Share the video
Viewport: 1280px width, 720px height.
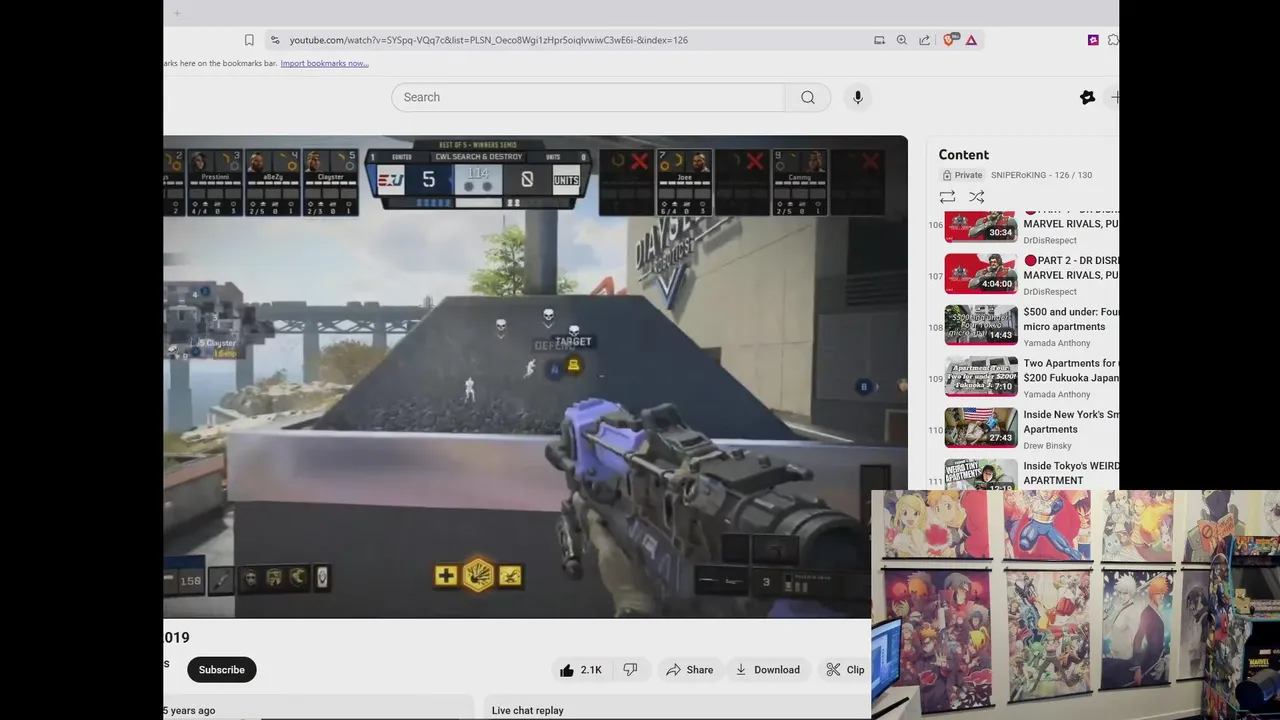pyautogui.click(x=689, y=670)
